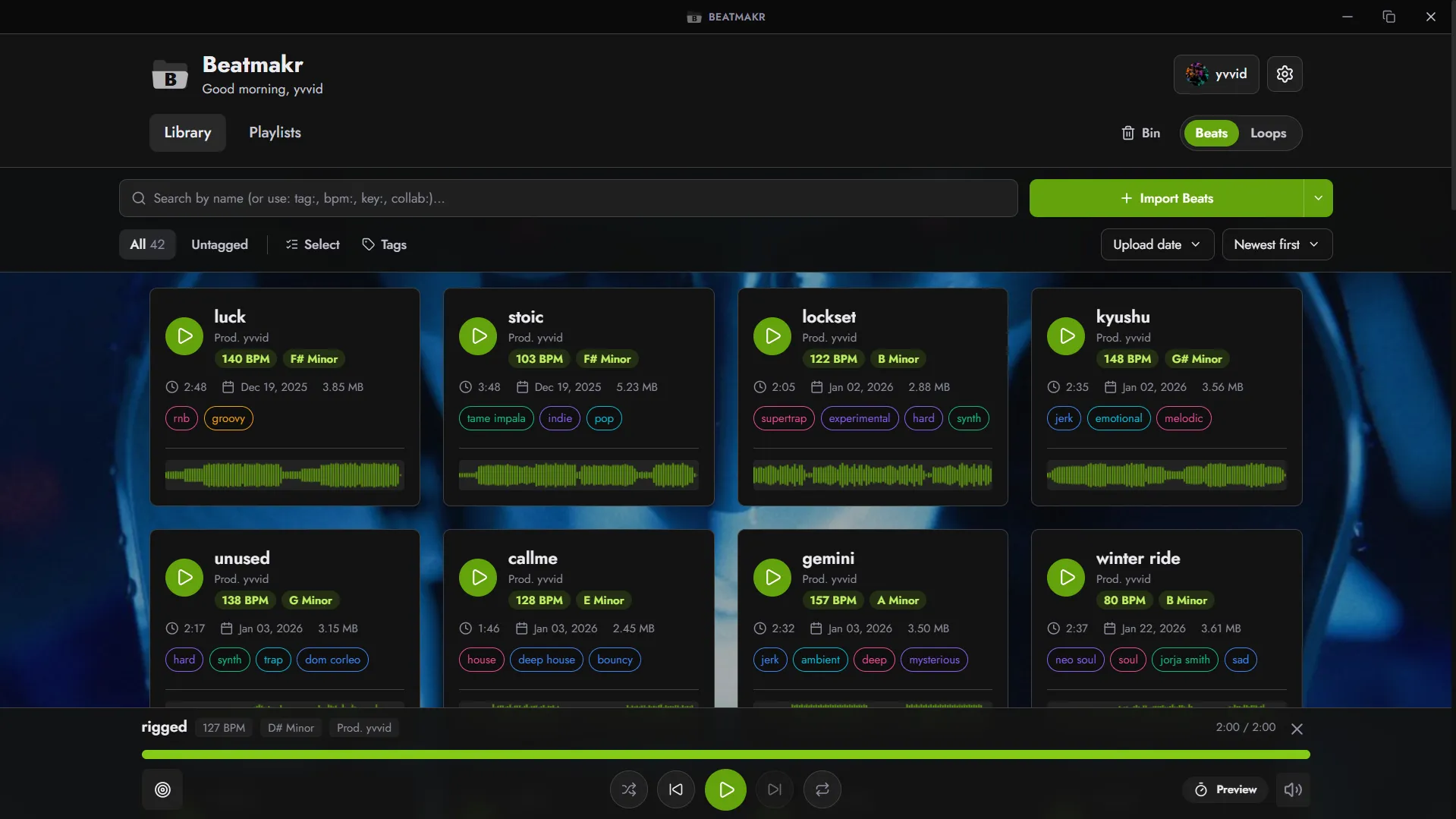The image size is (1456, 819).
Task: Close the rigged player bar
Action: click(1297, 729)
